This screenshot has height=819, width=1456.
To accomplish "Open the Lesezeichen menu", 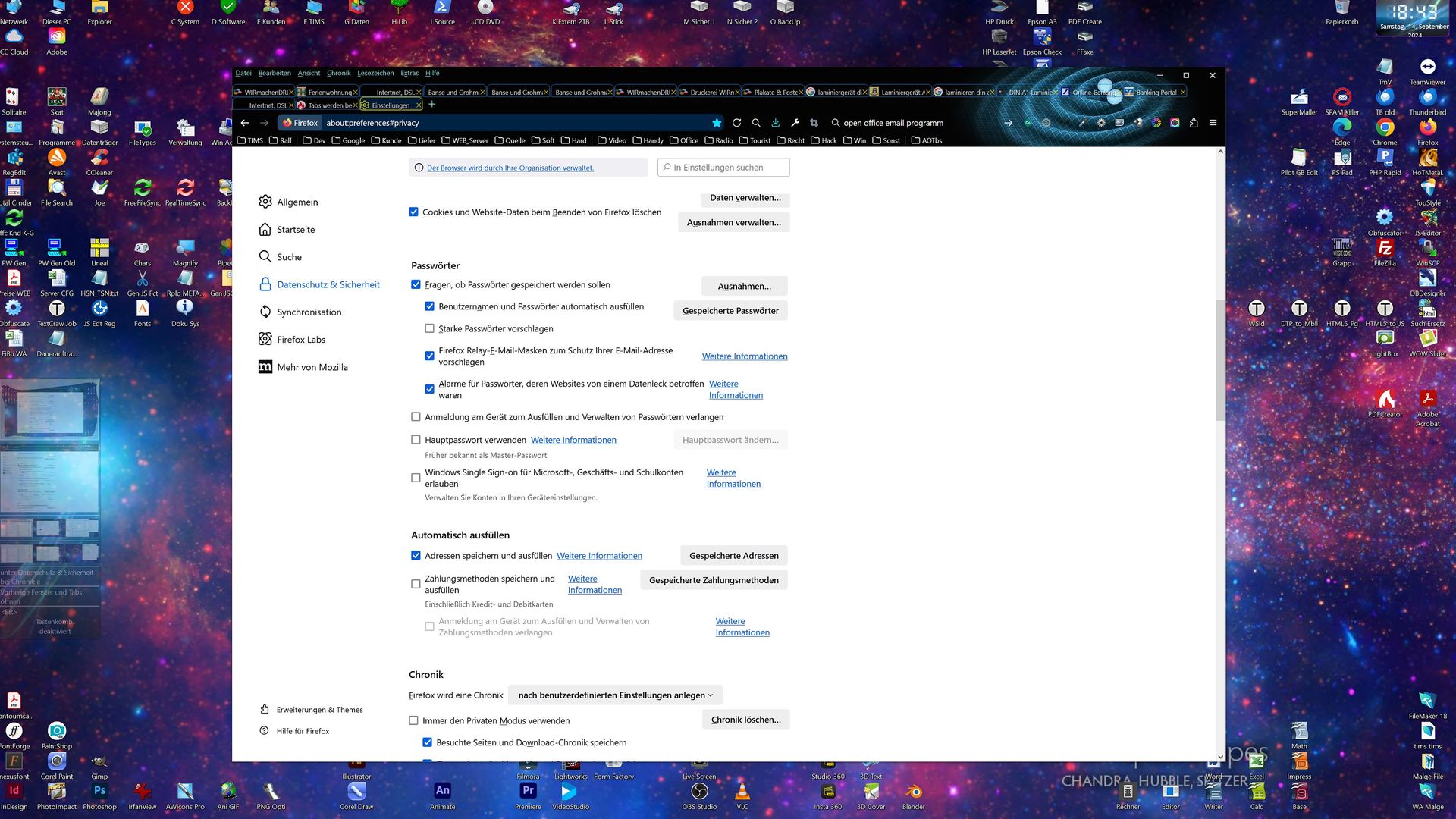I will (375, 73).
